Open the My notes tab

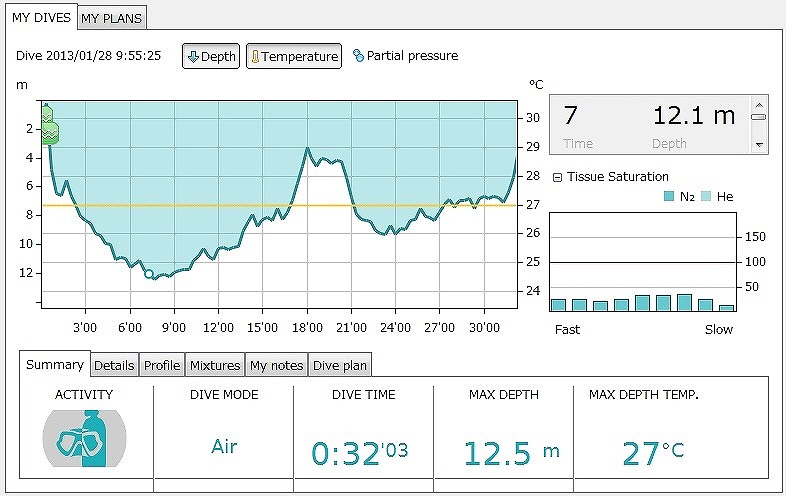coord(276,365)
